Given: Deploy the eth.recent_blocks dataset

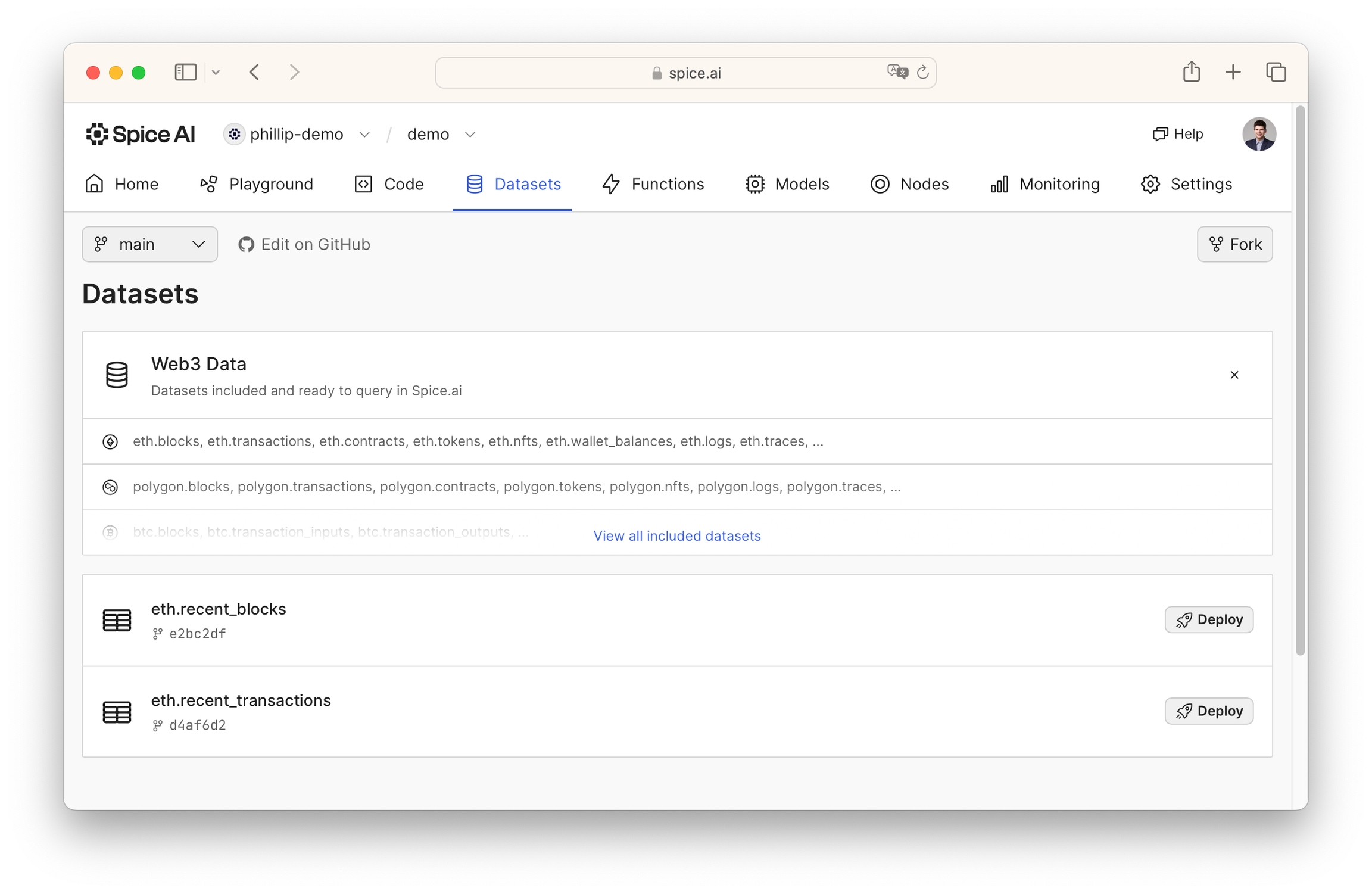Looking at the screenshot, I should 1208,619.
